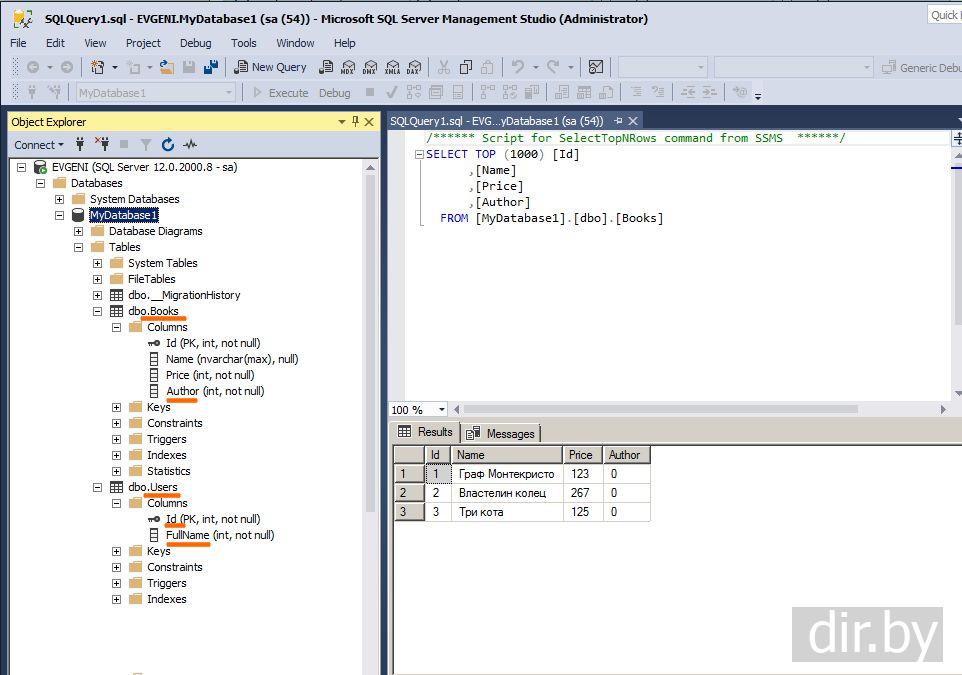
Task: Open the Activity Monitor icon in Object Explorer
Action: pyautogui.click(x=189, y=145)
